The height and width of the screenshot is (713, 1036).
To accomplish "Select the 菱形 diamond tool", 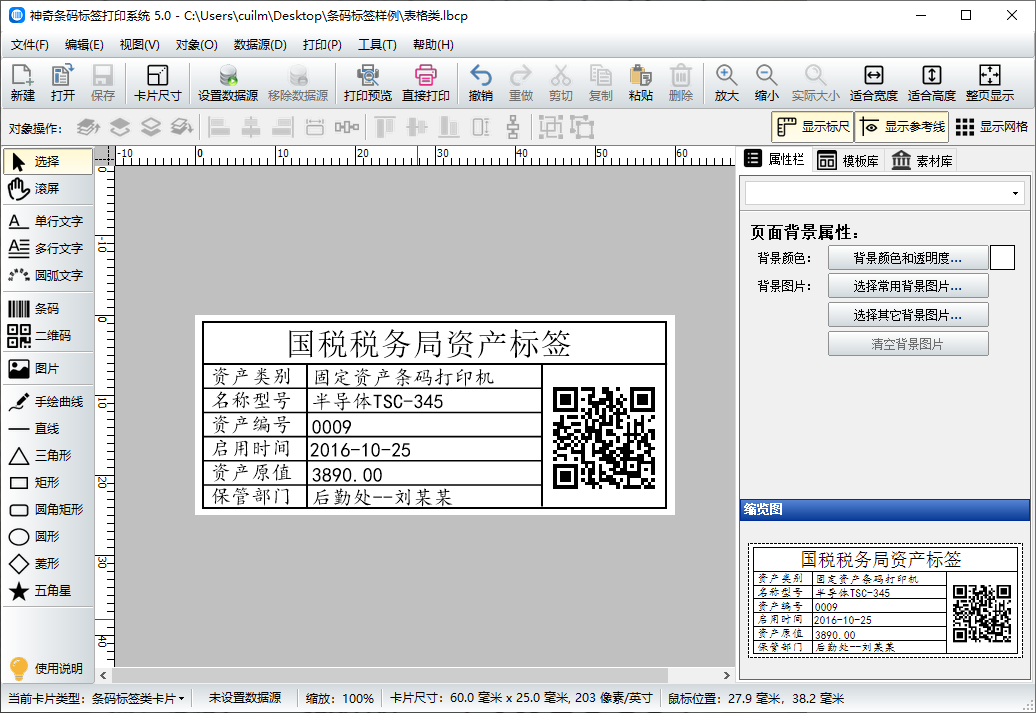I will (48, 564).
